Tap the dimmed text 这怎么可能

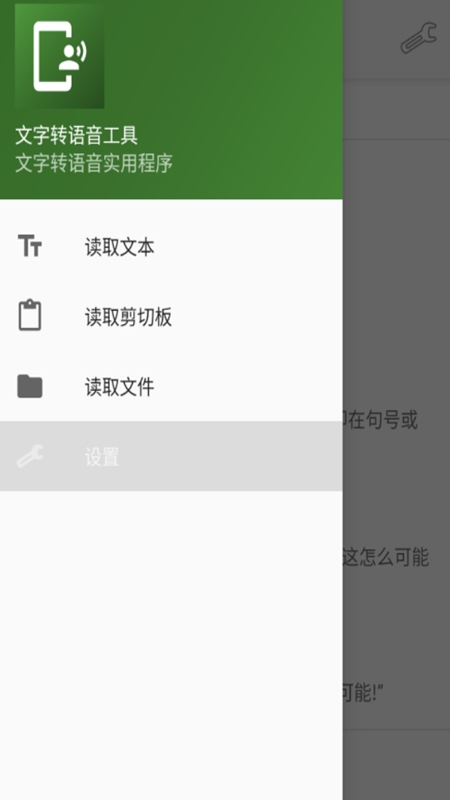coord(385,557)
